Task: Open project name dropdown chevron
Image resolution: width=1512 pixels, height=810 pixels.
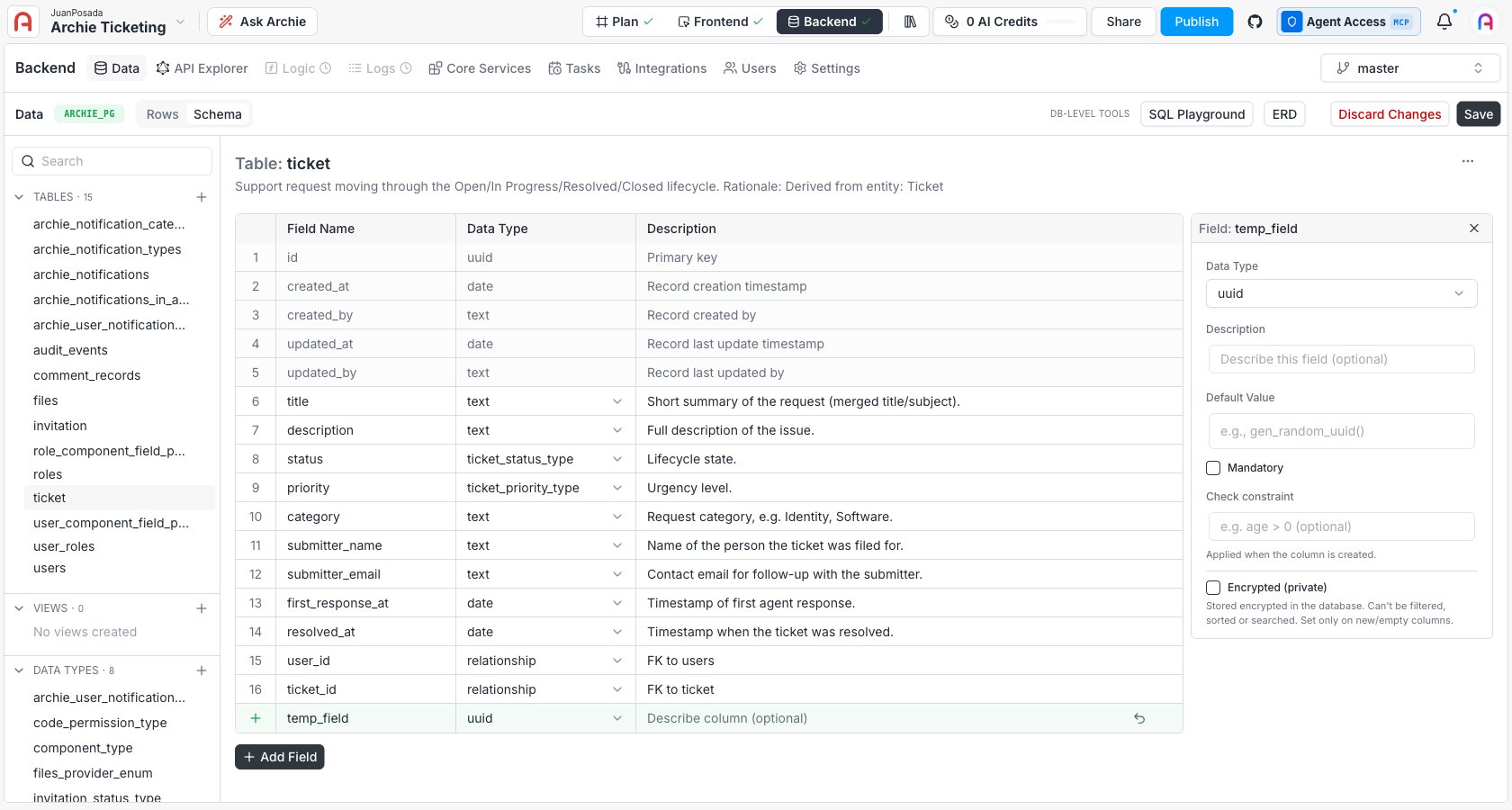Action: (x=180, y=22)
